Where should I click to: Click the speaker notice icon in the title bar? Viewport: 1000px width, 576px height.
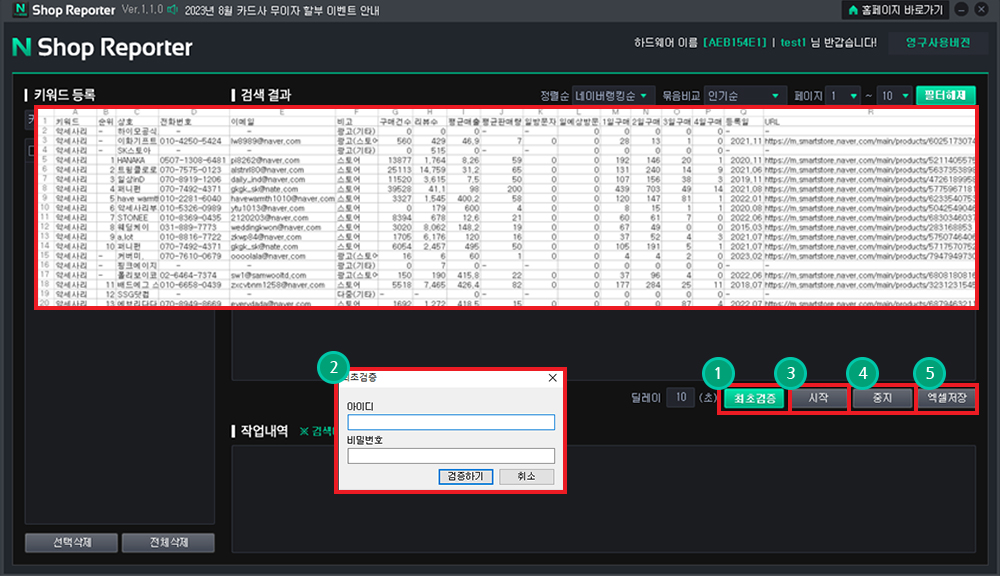click(172, 10)
